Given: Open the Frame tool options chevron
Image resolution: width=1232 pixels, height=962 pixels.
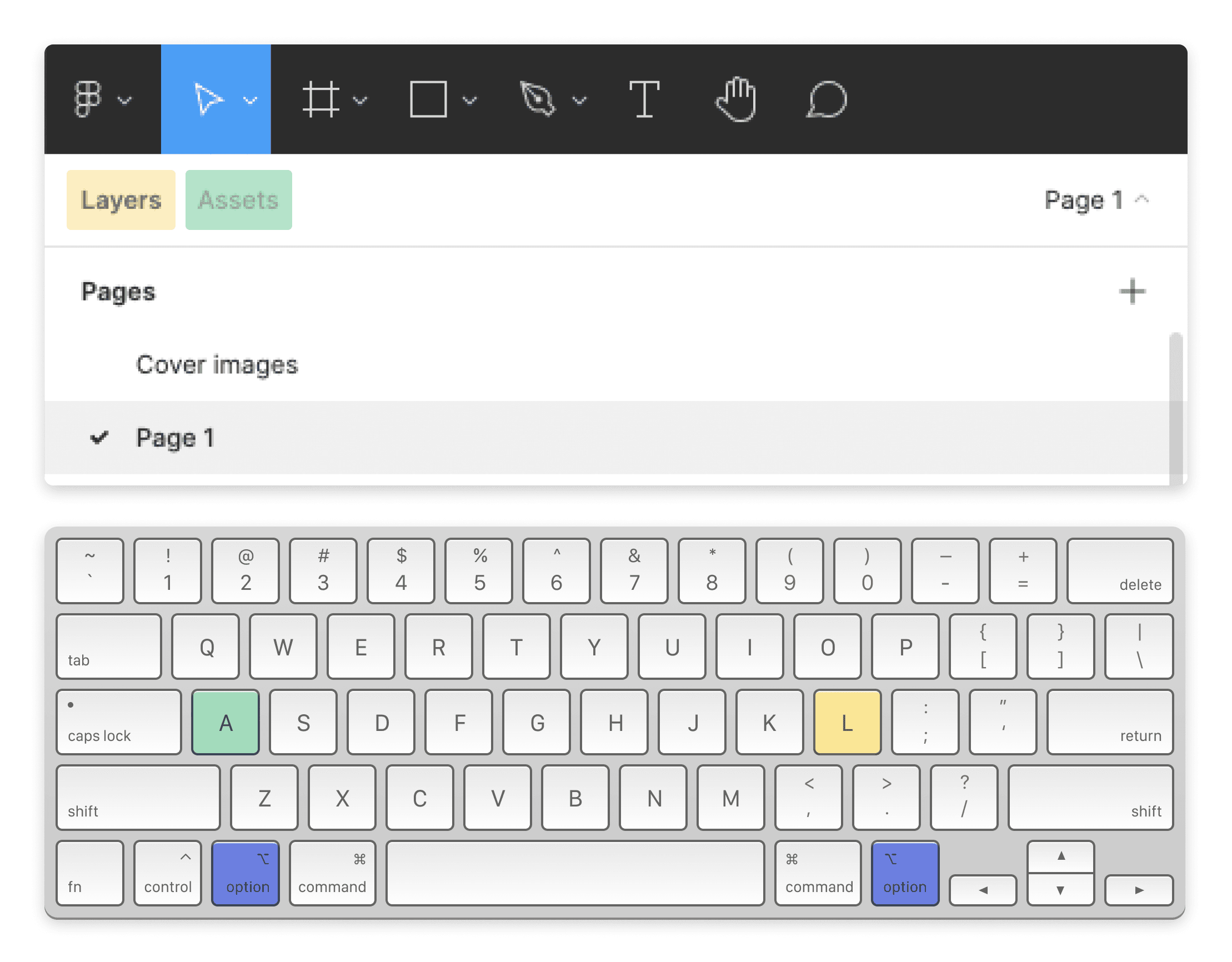Looking at the screenshot, I should tap(361, 101).
